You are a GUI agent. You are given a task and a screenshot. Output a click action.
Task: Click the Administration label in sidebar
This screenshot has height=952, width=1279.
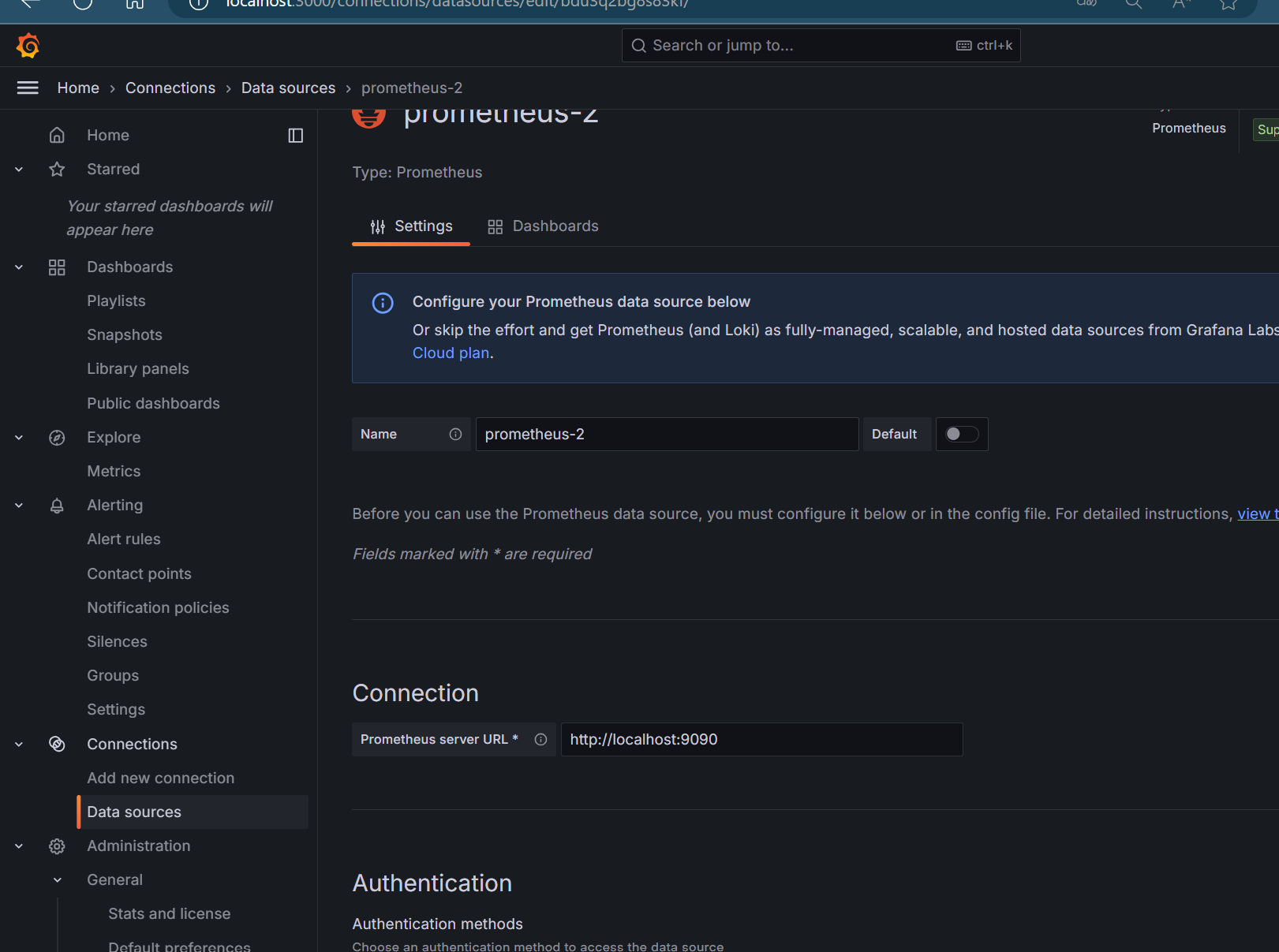click(139, 846)
